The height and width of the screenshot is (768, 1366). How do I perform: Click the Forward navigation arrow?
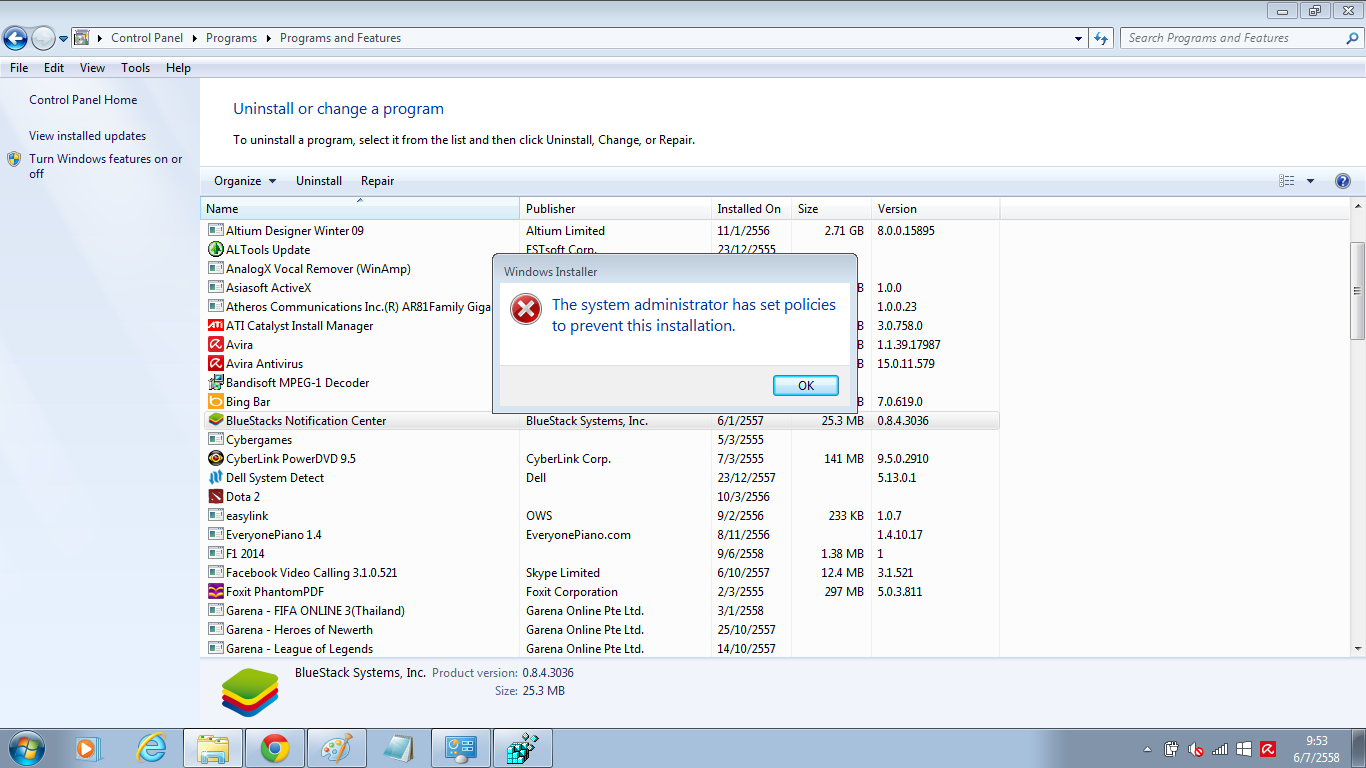[x=43, y=39]
